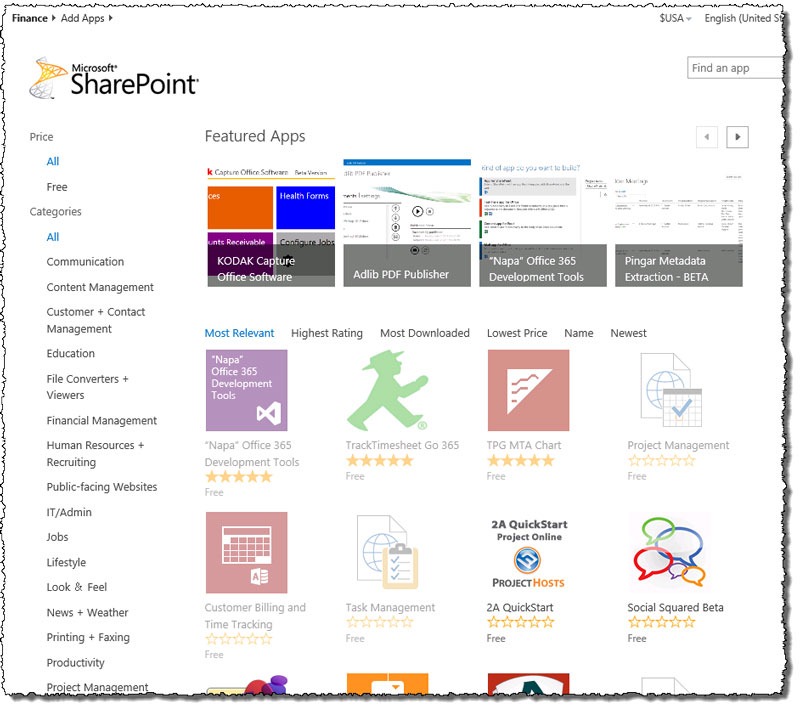Click the Find an app search box
The image size is (800, 712).
(735, 68)
